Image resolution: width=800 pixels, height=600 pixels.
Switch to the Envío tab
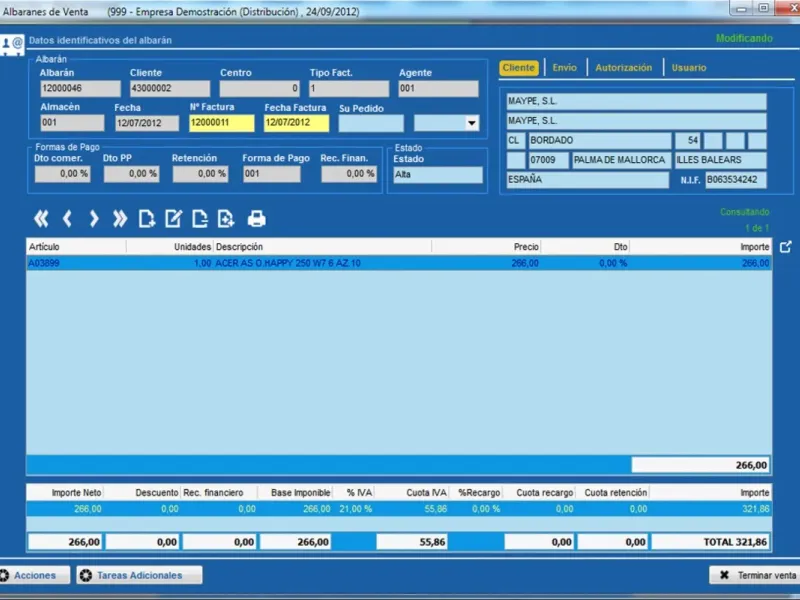point(564,68)
